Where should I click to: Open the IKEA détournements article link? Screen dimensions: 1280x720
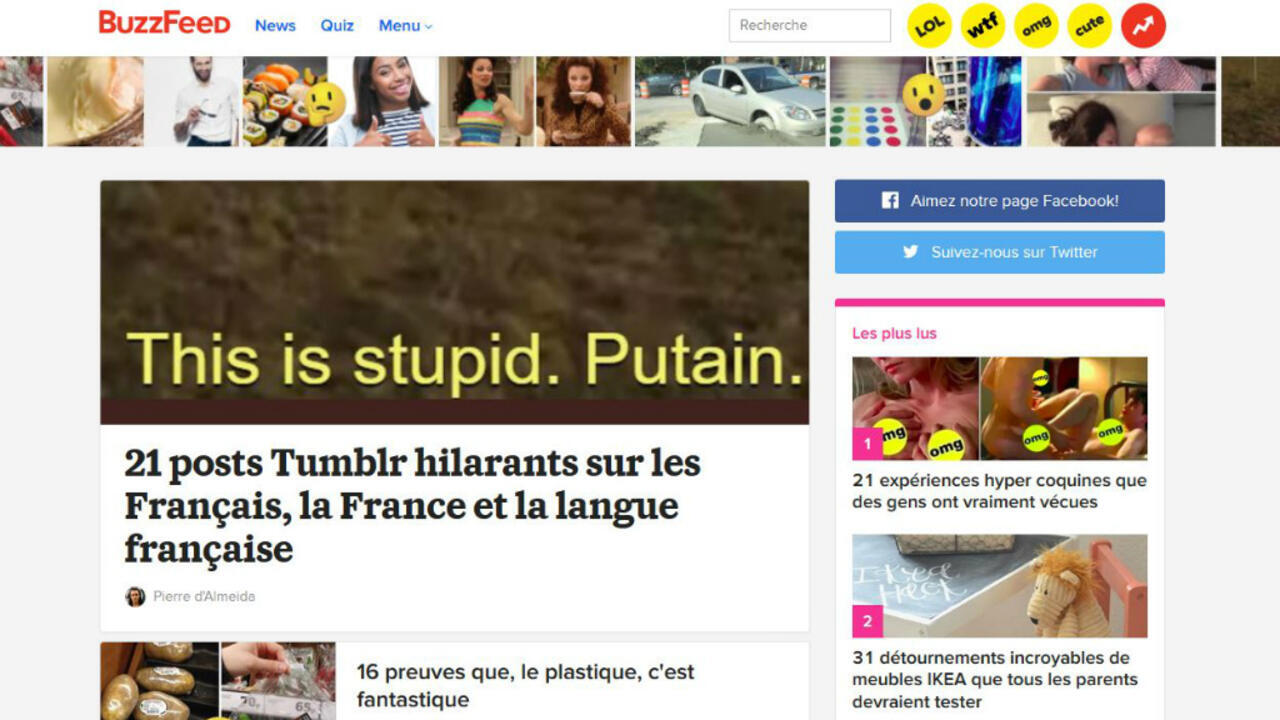pos(995,679)
